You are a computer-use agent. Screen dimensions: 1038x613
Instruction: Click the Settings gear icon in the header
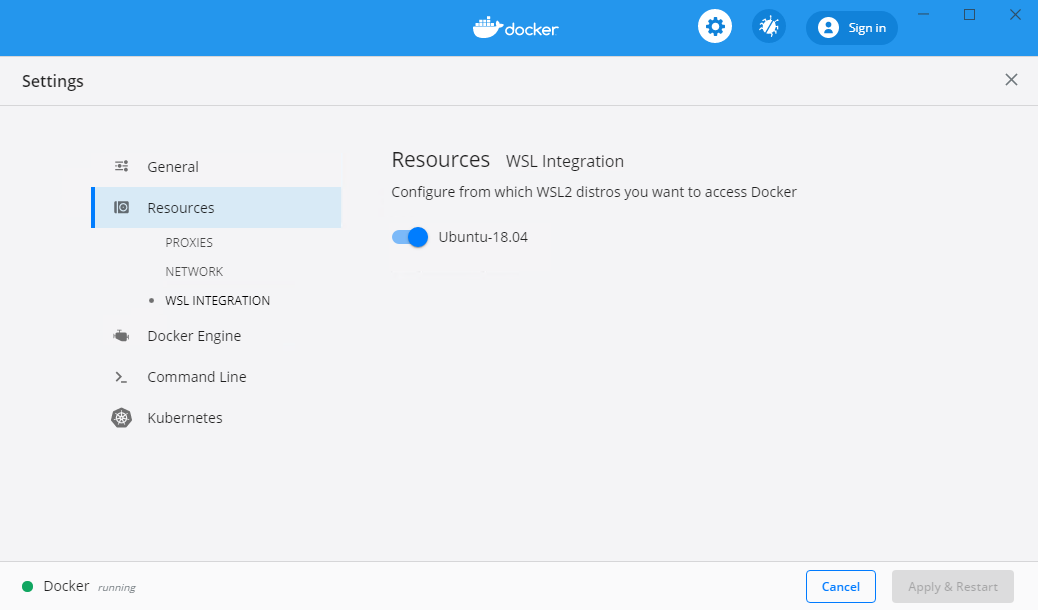pos(714,26)
